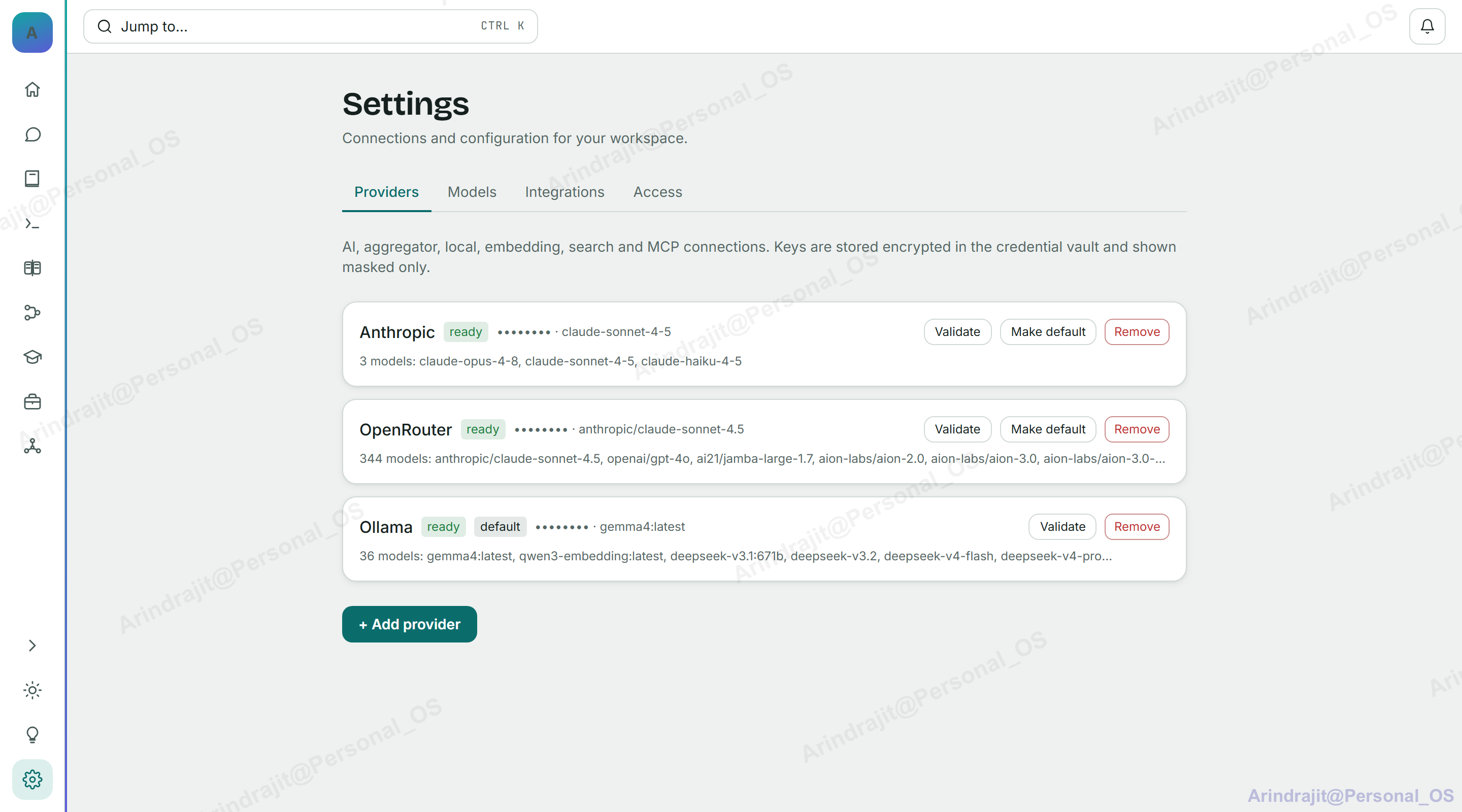Click the Anthropic provider name
The width and height of the screenshot is (1462, 812).
coord(396,332)
